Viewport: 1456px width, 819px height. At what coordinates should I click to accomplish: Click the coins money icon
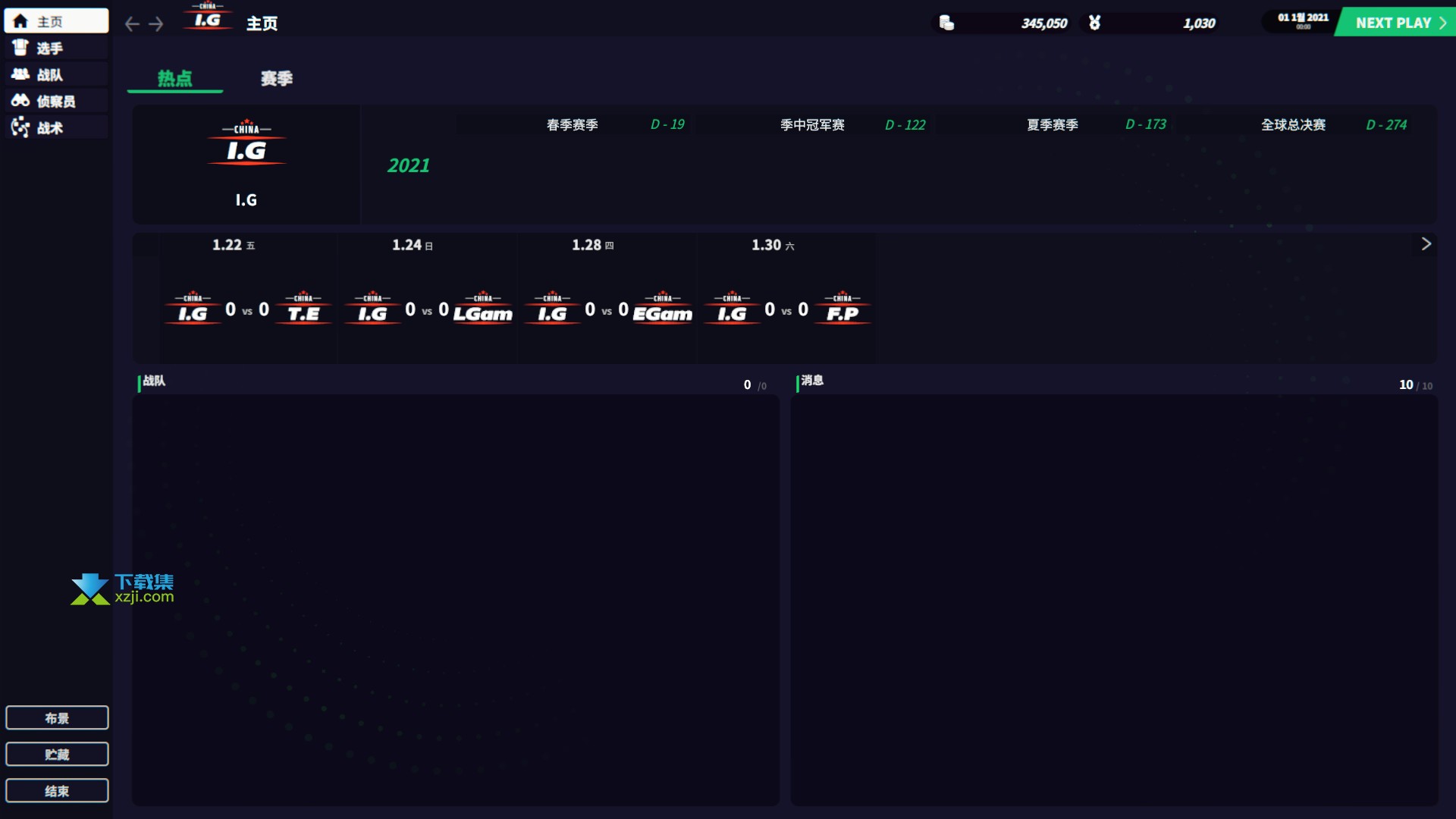(x=946, y=23)
